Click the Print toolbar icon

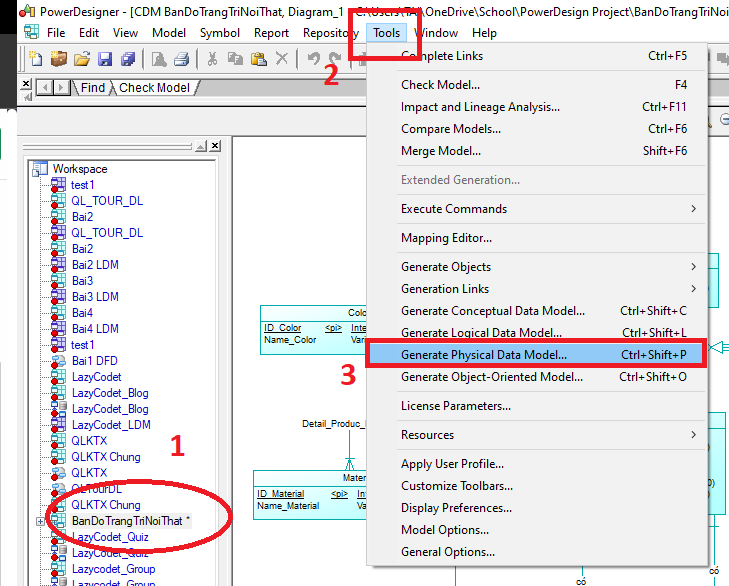point(181,59)
